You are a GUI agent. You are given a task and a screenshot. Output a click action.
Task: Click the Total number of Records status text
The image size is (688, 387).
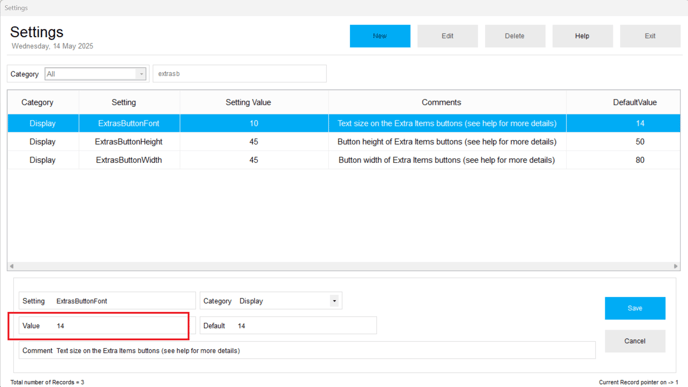(47, 382)
